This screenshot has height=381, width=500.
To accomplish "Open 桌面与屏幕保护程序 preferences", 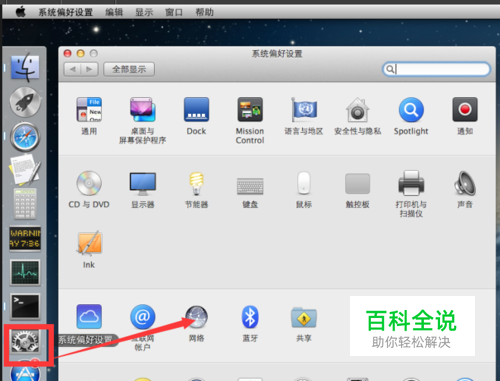I will 143,110.
